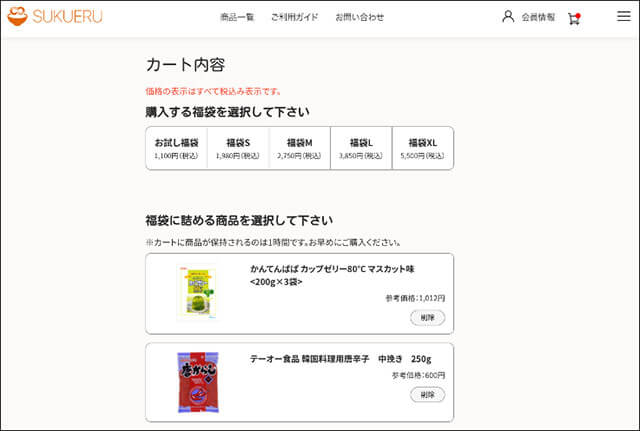Open the お問い合わせ contact page

pos(359,17)
